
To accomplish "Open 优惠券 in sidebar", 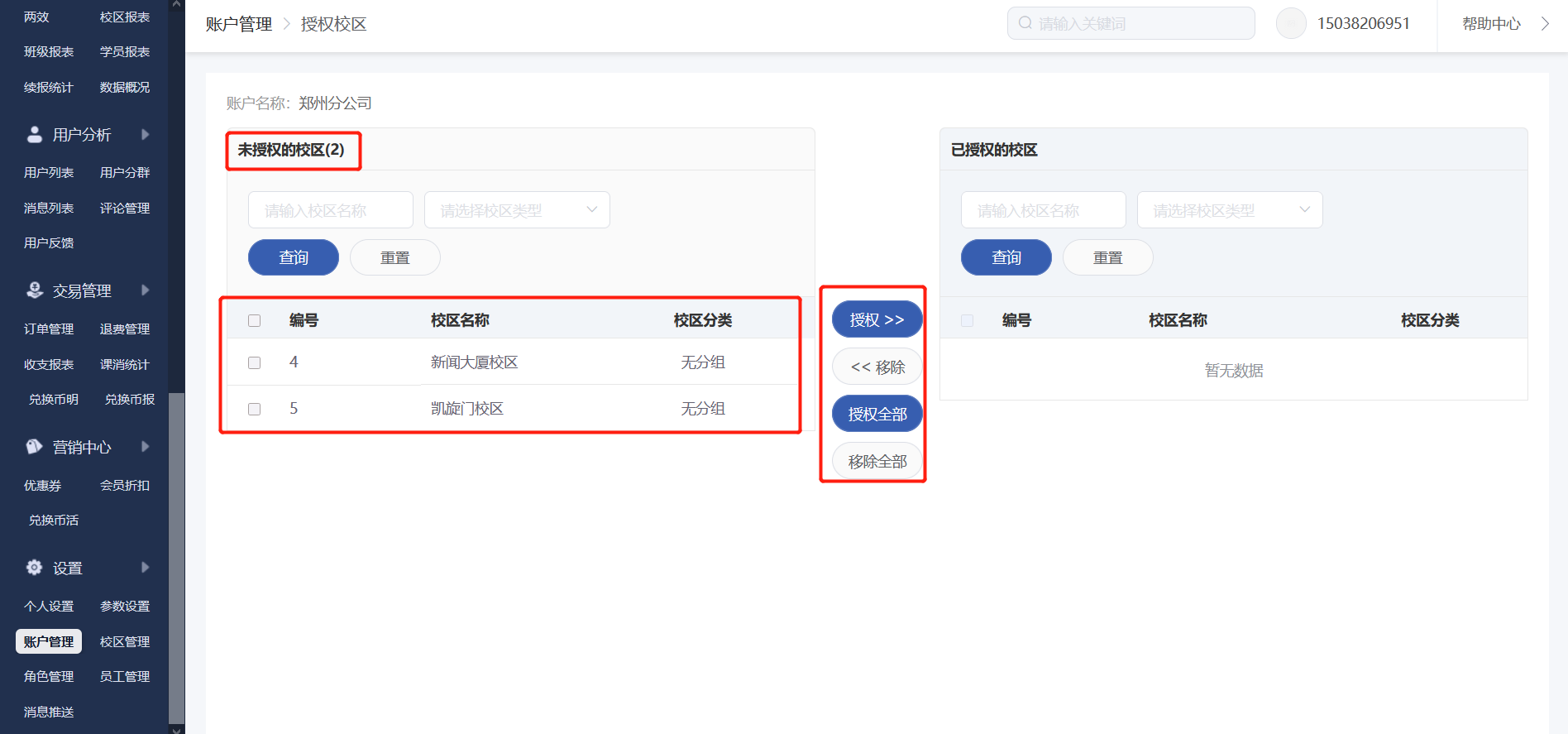I will point(42,485).
